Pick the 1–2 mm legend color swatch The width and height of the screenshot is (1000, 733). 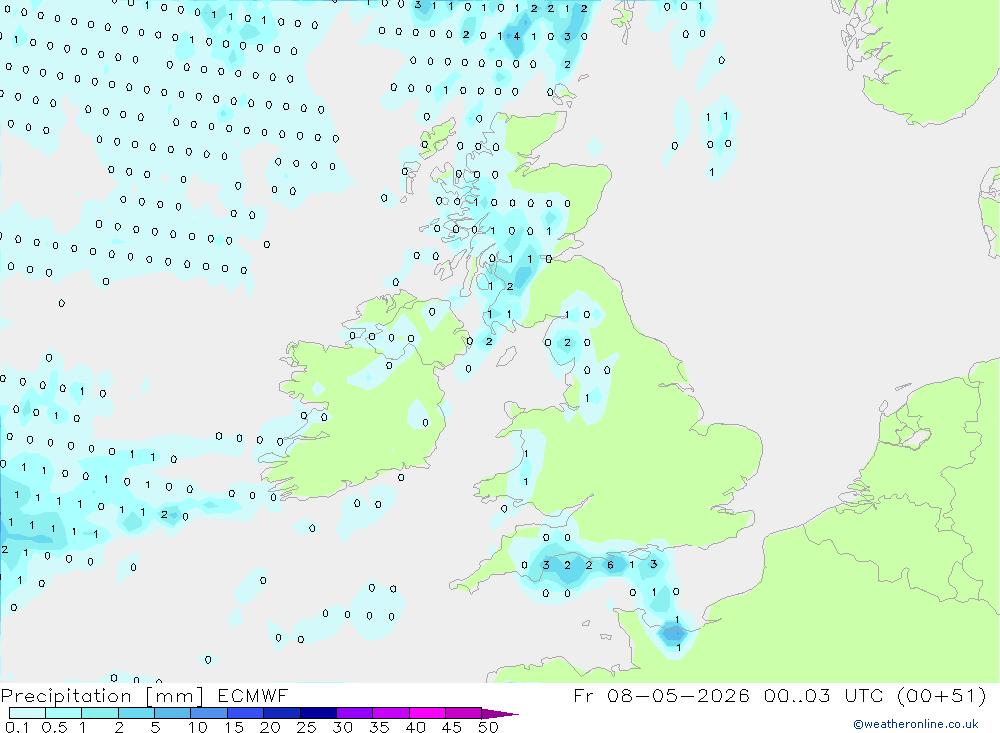click(x=100, y=713)
